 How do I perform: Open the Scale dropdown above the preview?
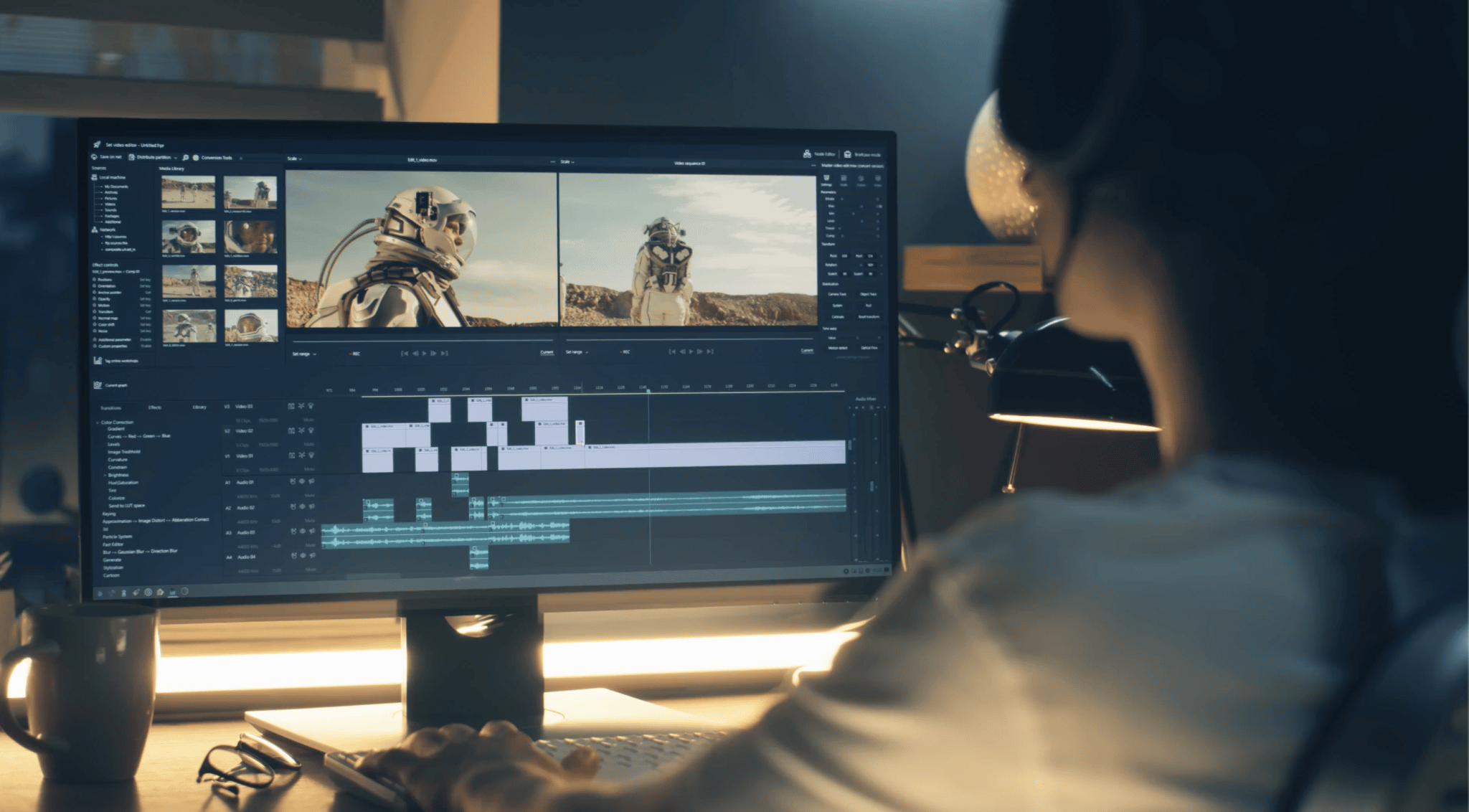pos(296,157)
